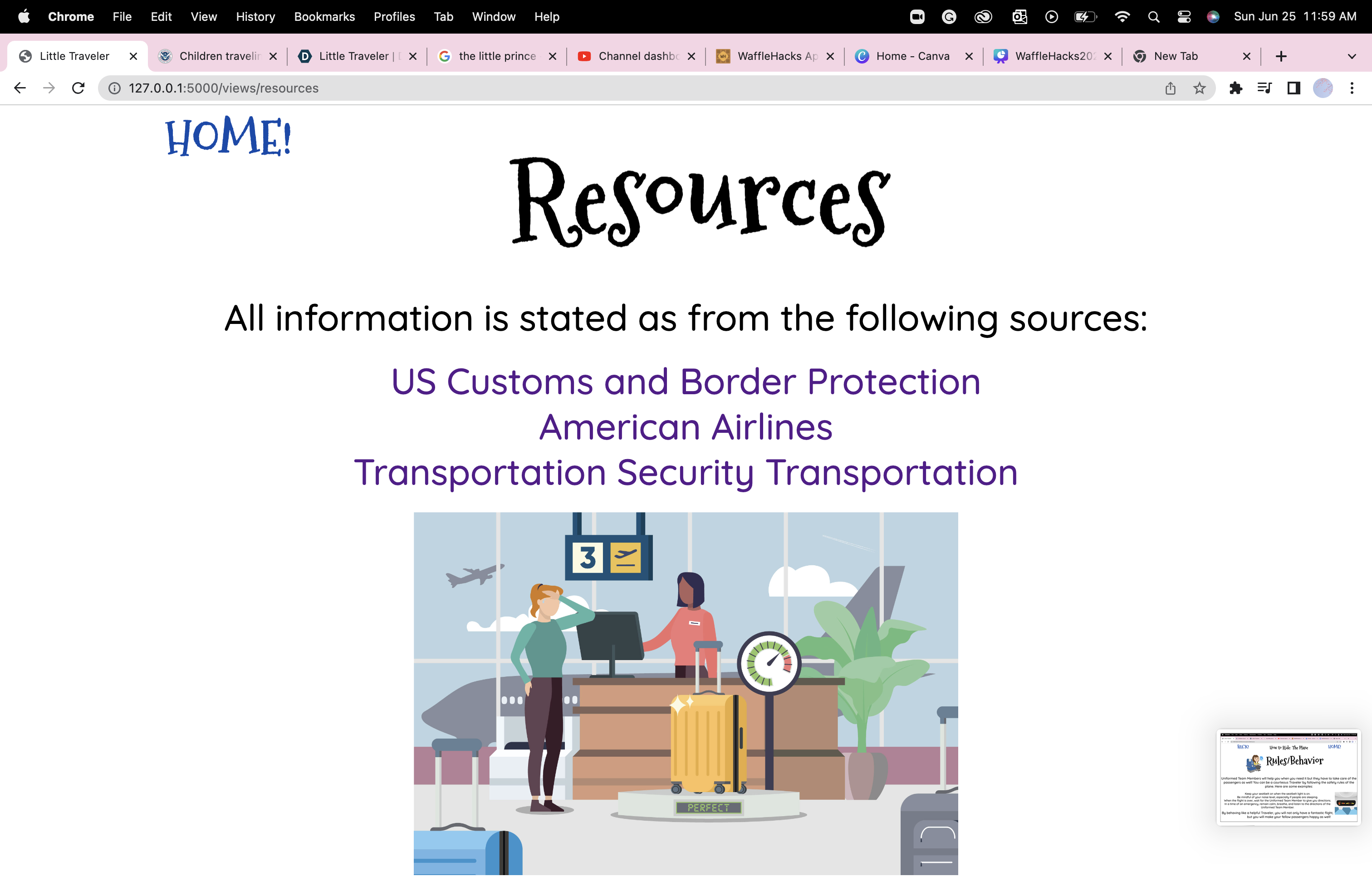Go back using the back arrow
1372x891 pixels.
pos(20,88)
